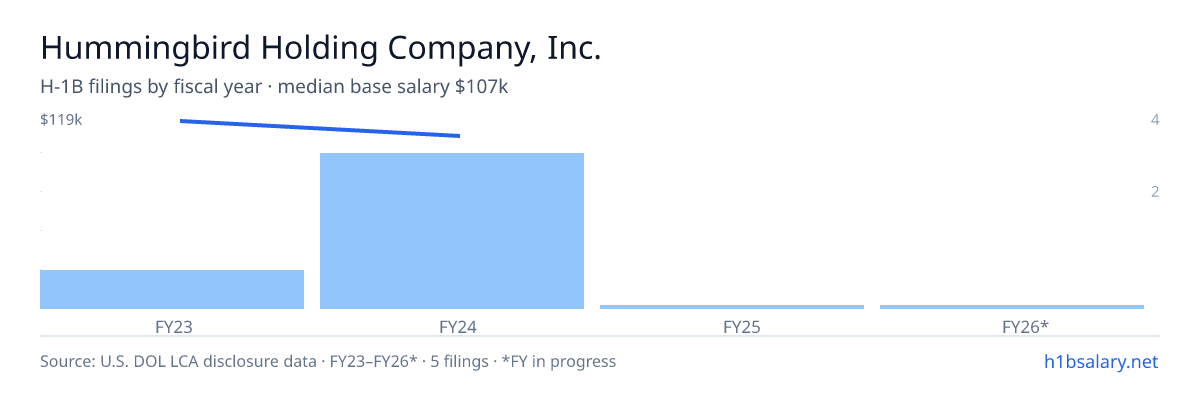Click the FY23 bar in the chart
Viewport: 1200px width, 400px height.
pyautogui.click(x=172, y=289)
